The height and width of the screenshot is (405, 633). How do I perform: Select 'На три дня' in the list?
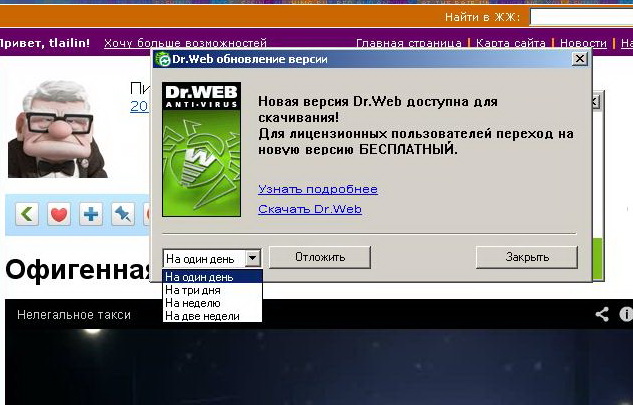point(212,290)
